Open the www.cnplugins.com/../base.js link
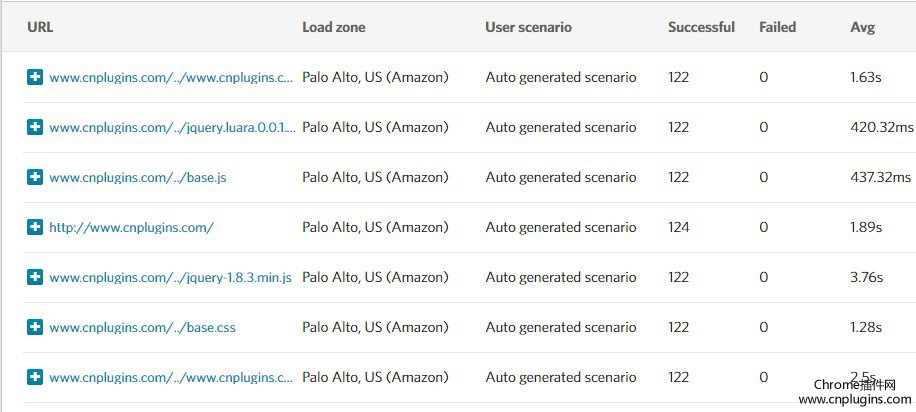 (138, 177)
